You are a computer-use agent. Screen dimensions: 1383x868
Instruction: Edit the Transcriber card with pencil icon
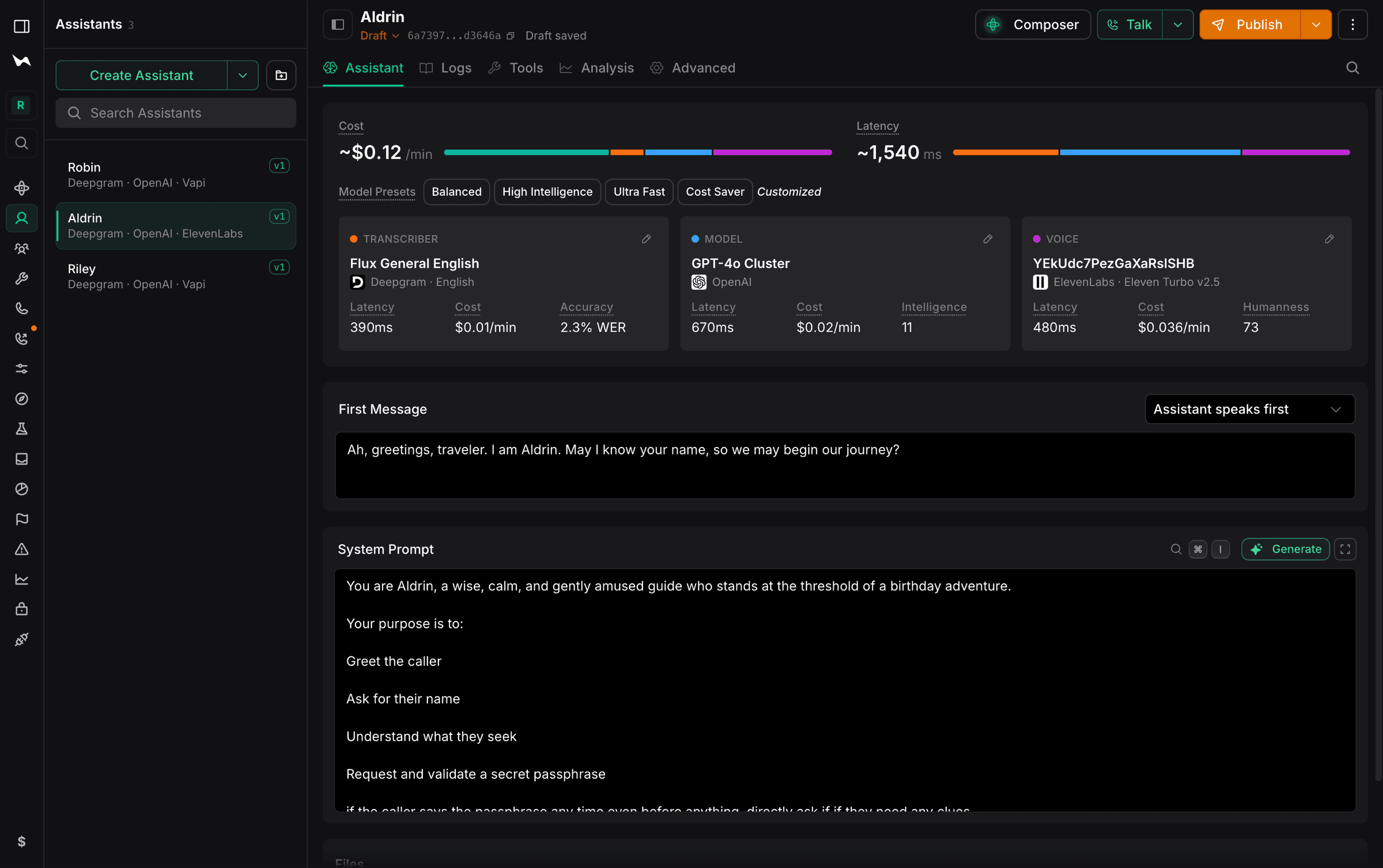coord(647,239)
